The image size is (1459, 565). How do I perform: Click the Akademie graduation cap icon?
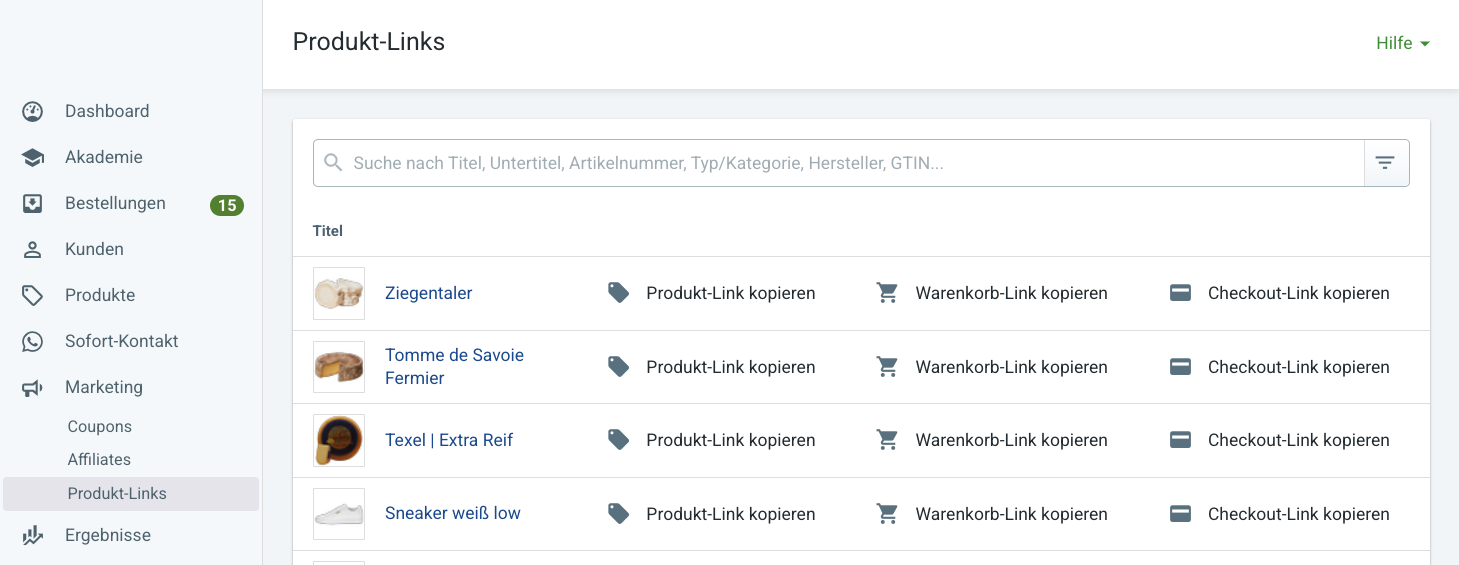click(33, 157)
